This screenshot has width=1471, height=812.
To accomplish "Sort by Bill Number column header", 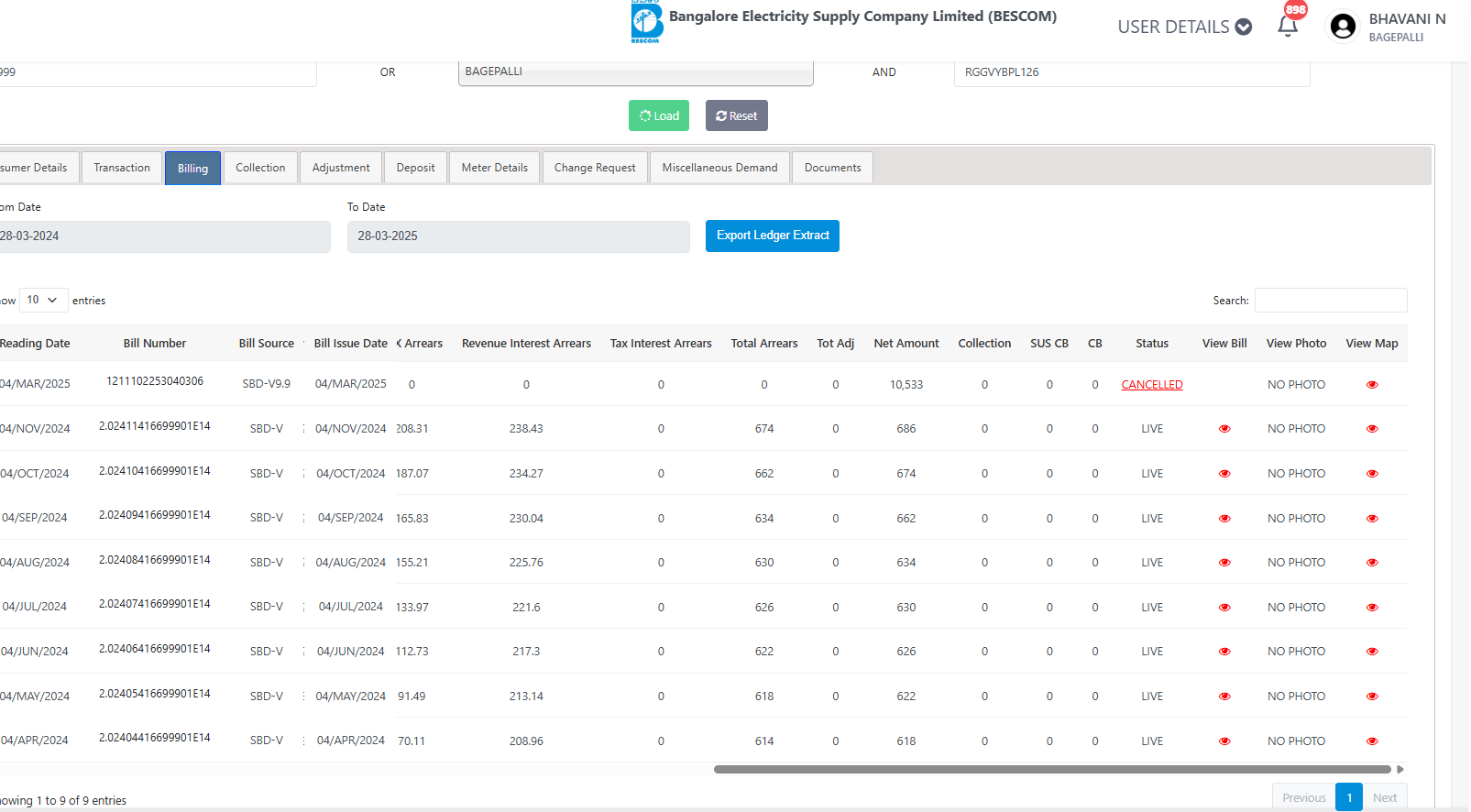I will coord(155,344).
